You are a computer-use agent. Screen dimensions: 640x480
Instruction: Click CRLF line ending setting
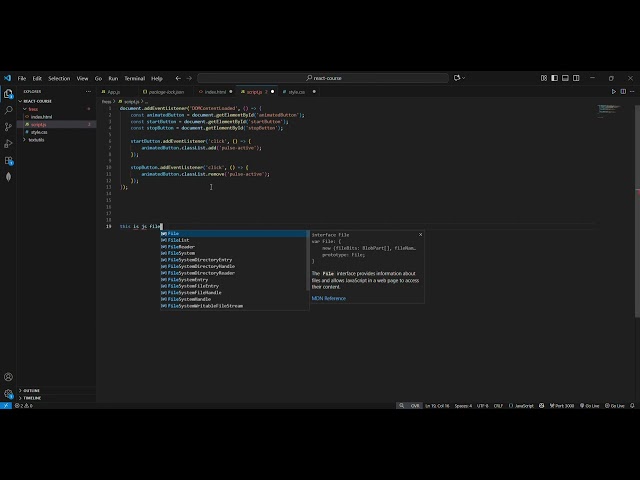[498, 406]
